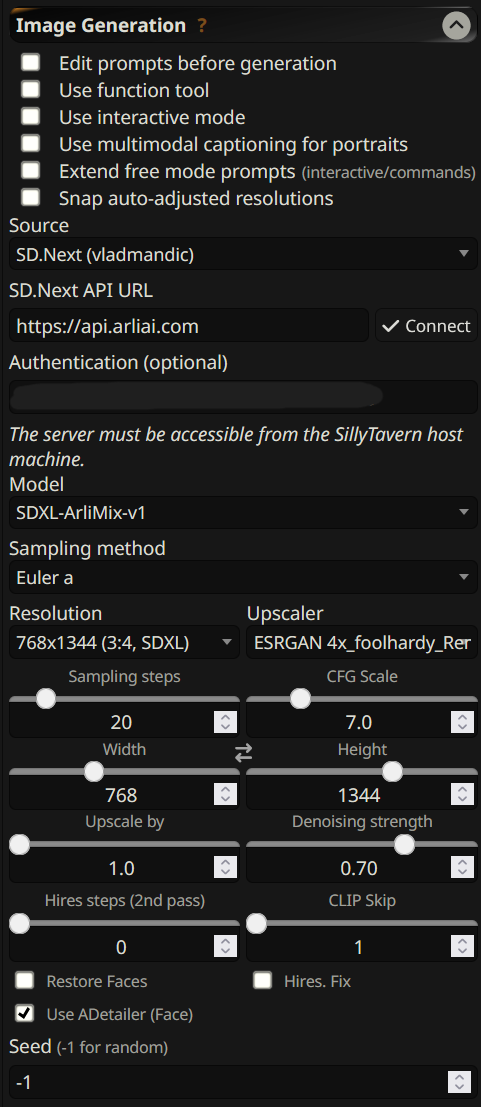Click the Sampling steps stepper arrows
This screenshot has width=481, height=1107.
click(225, 722)
